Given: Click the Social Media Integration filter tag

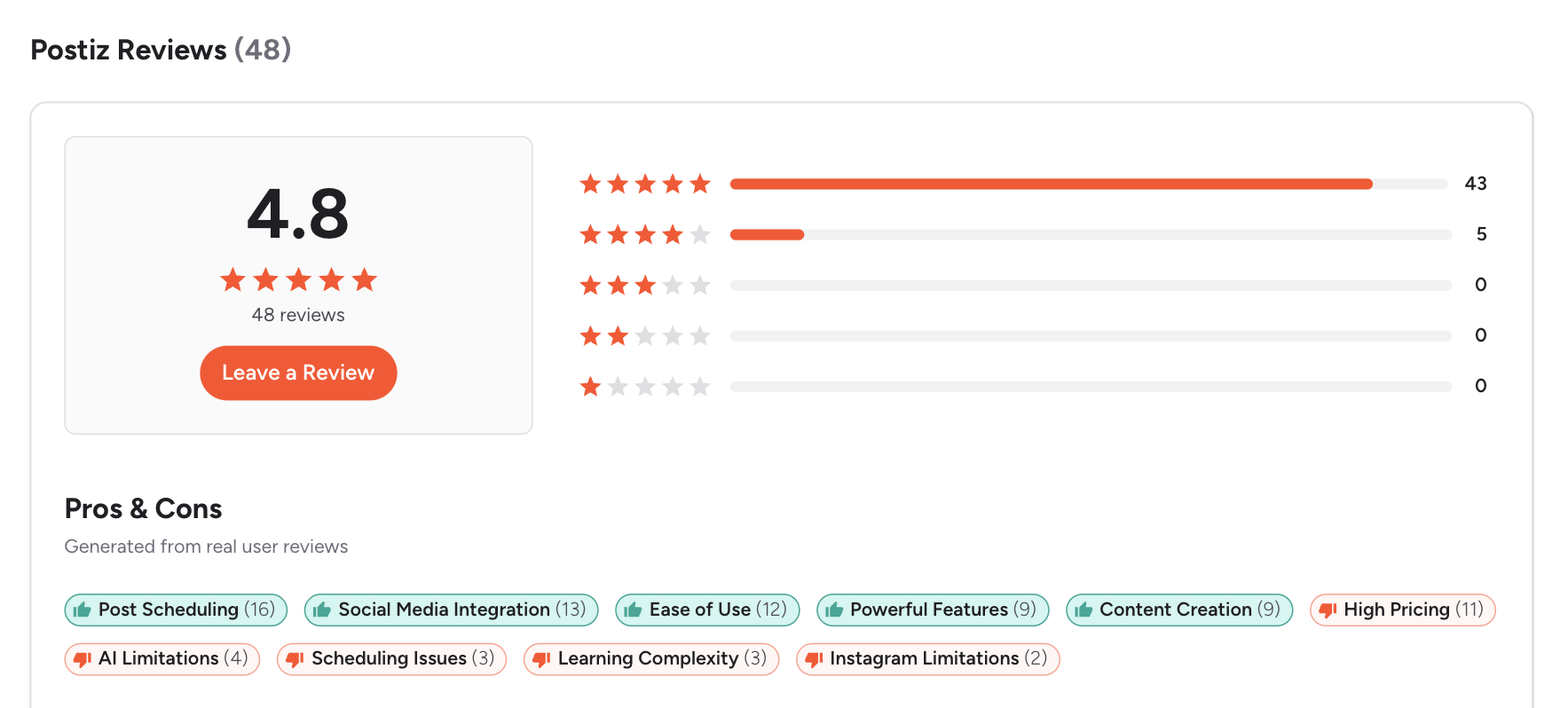Looking at the screenshot, I should pos(451,610).
